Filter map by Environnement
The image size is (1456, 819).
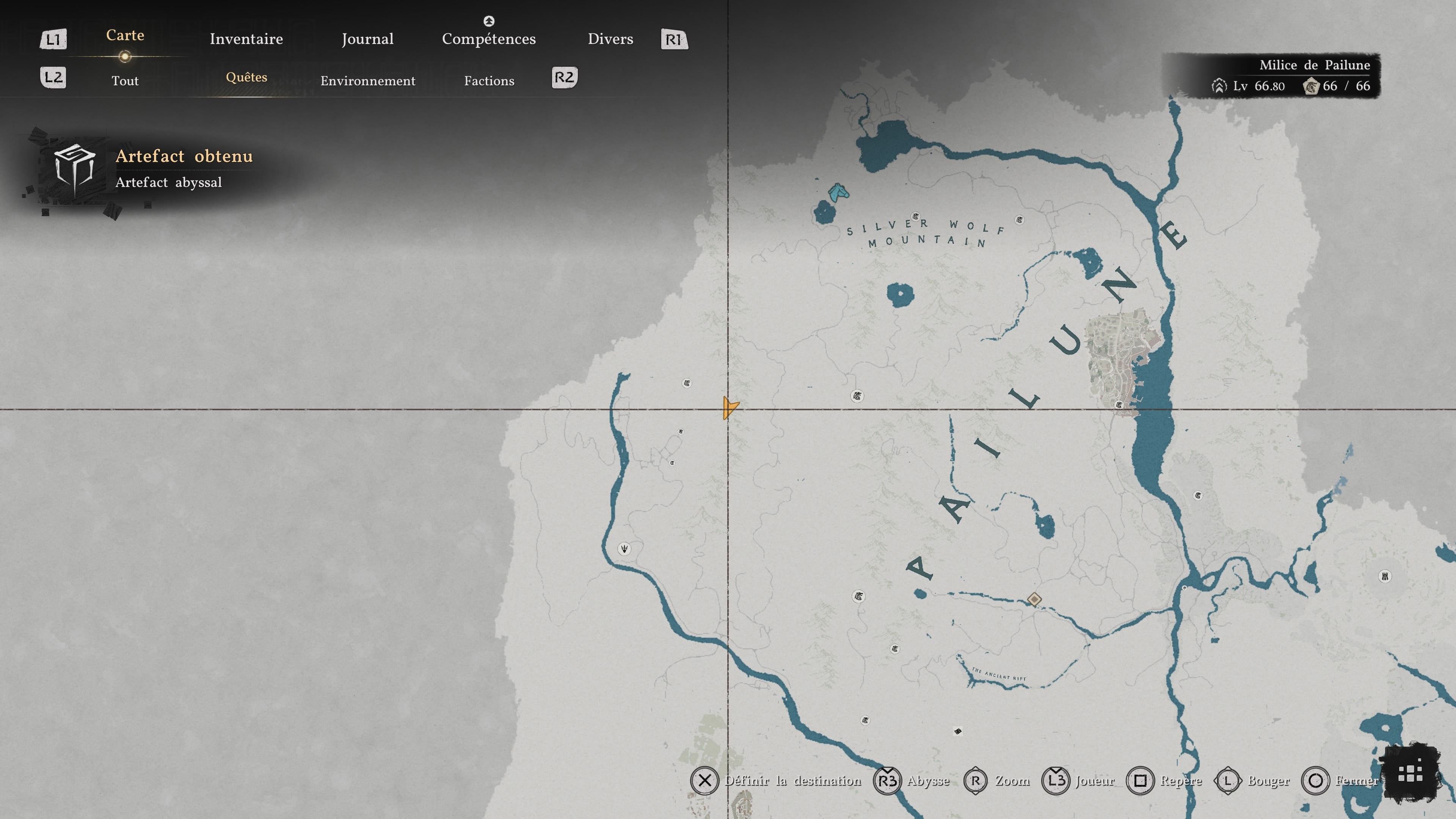click(x=368, y=81)
